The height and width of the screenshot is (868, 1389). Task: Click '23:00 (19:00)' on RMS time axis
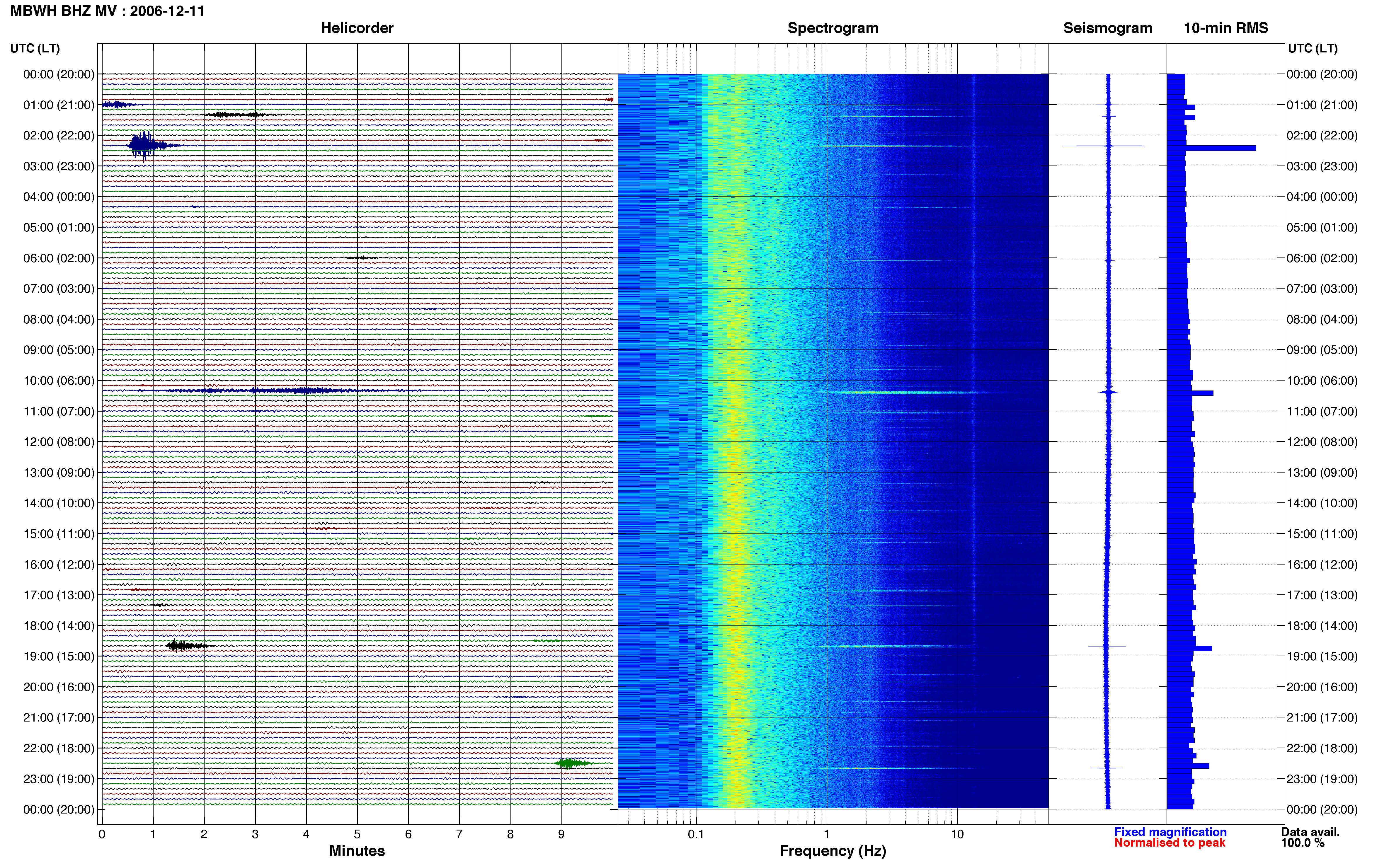(1322, 779)
